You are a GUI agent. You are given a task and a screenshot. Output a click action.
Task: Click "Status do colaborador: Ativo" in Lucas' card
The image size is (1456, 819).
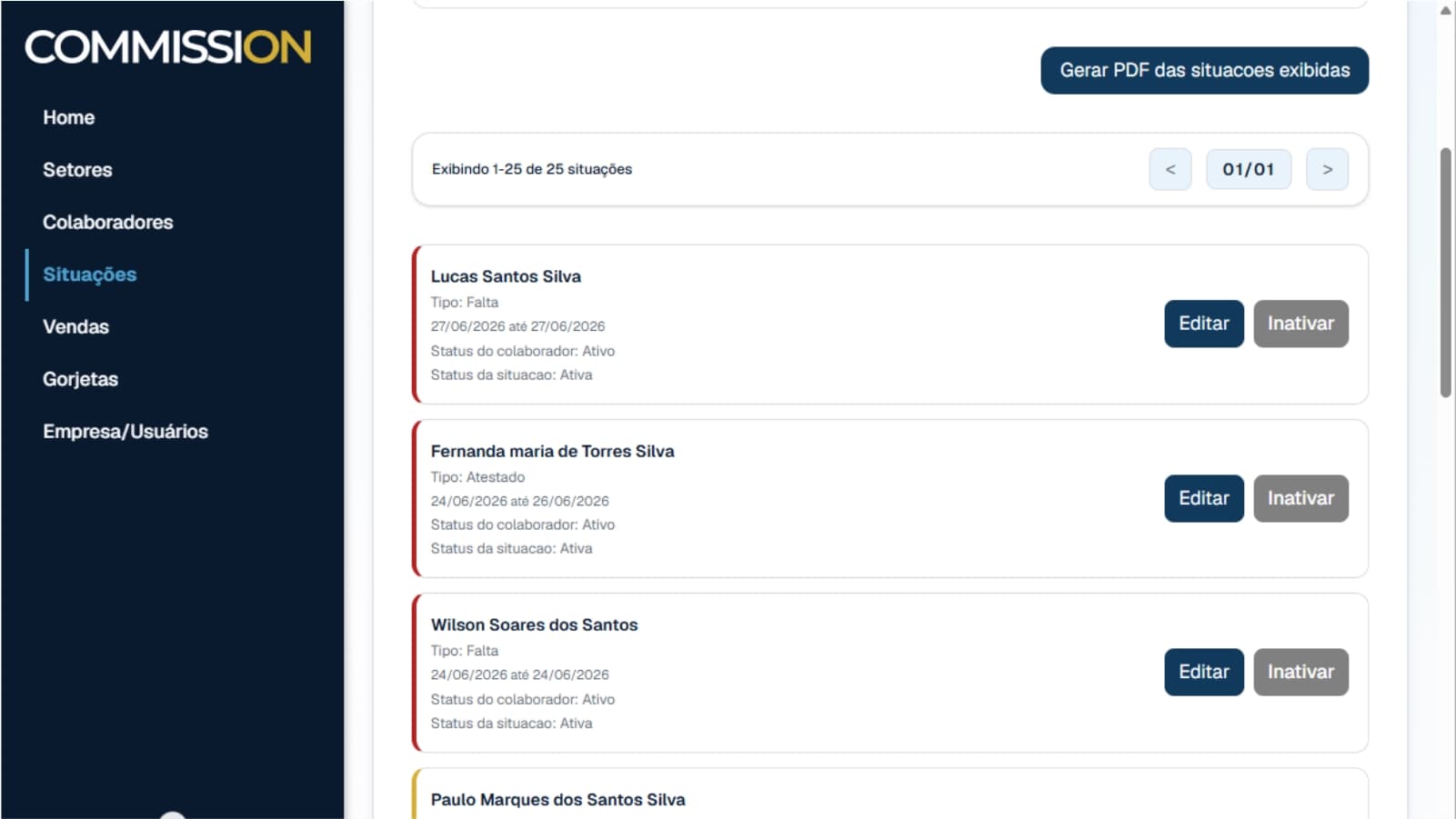523,351
